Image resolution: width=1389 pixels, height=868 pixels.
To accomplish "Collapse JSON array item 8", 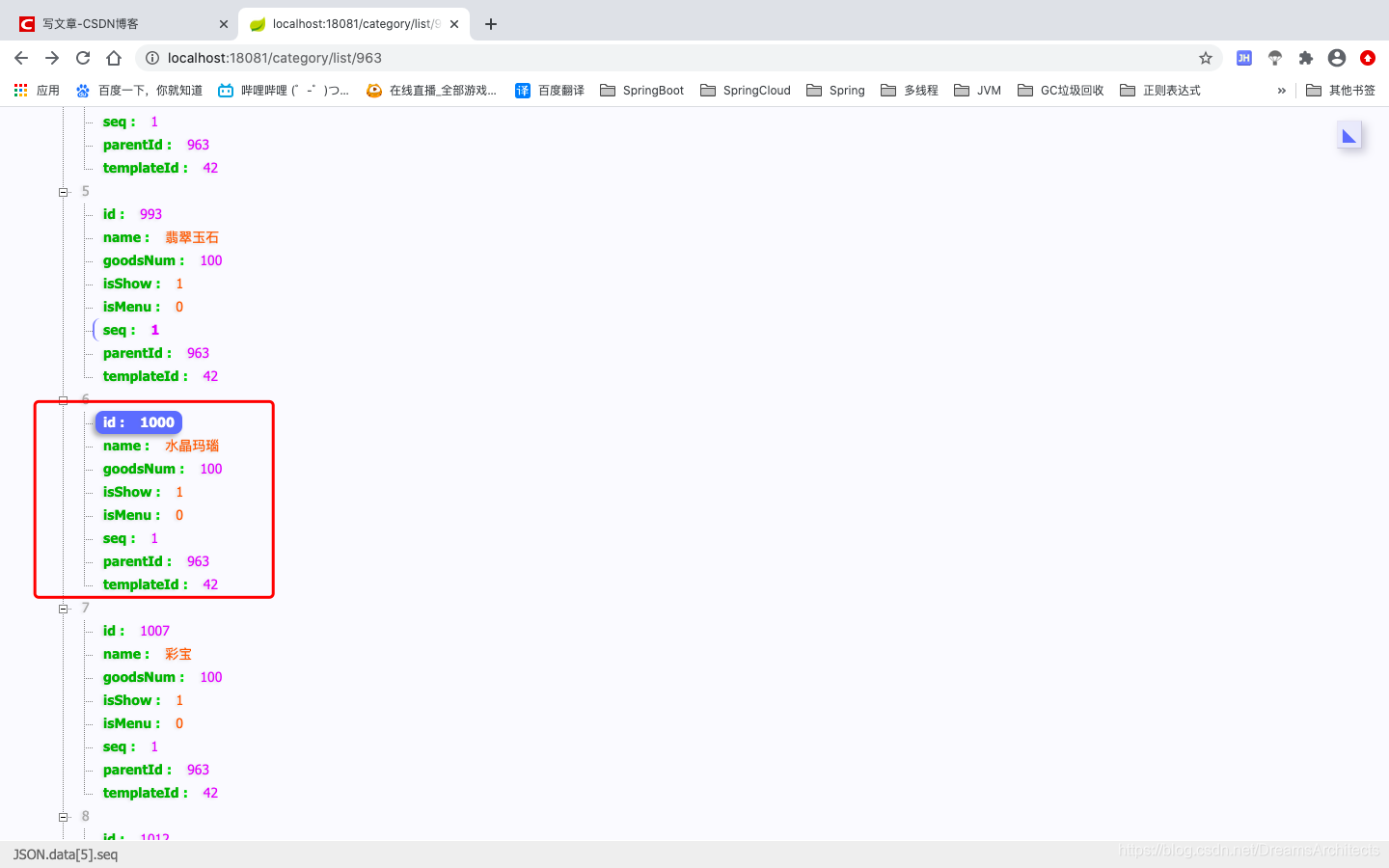I will point(64,817).
